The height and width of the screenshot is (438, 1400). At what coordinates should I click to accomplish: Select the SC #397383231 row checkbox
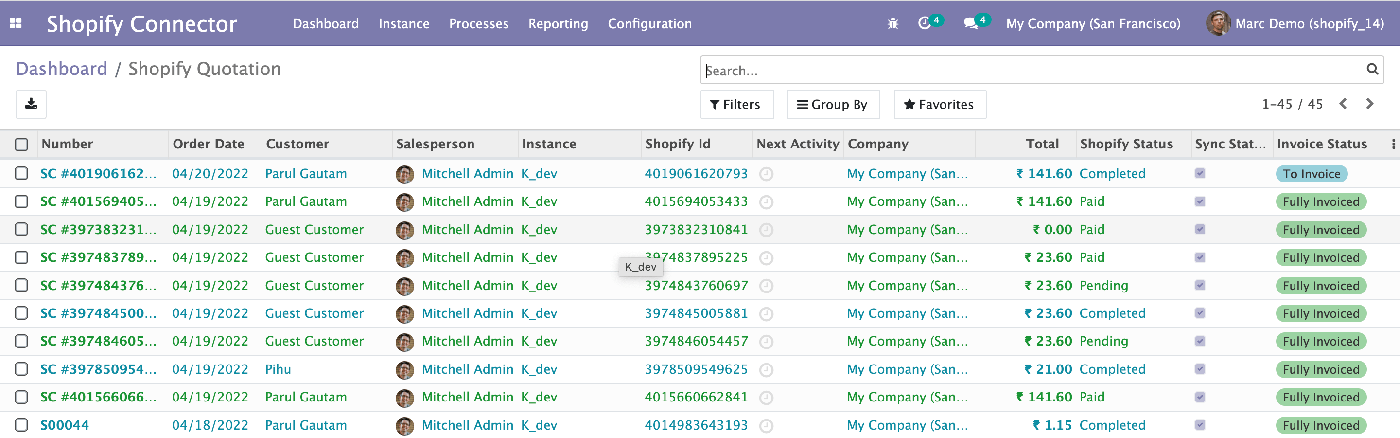(x=22, y=230)
